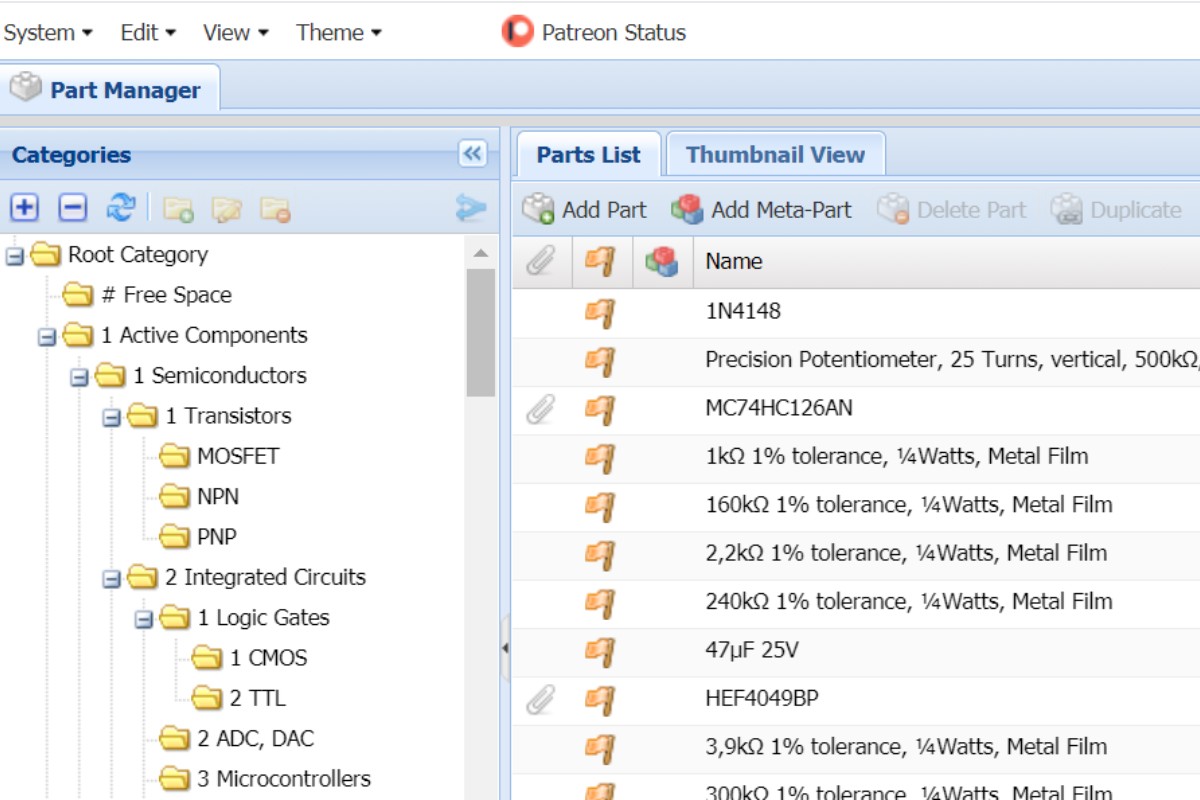Click the attachment paperclip column header

[x=540, y=262]
